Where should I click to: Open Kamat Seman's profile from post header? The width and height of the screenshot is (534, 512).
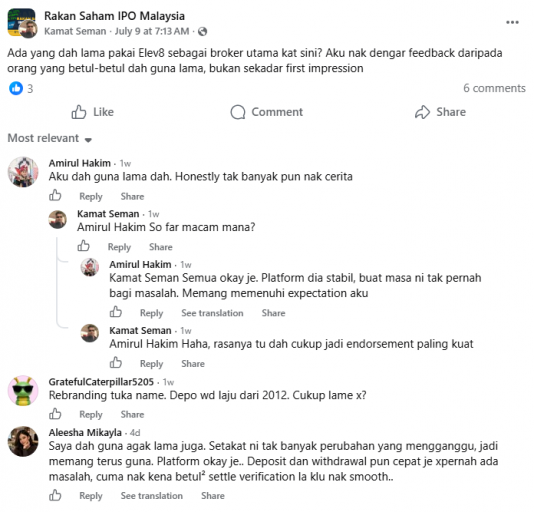[x=75, y=31]
